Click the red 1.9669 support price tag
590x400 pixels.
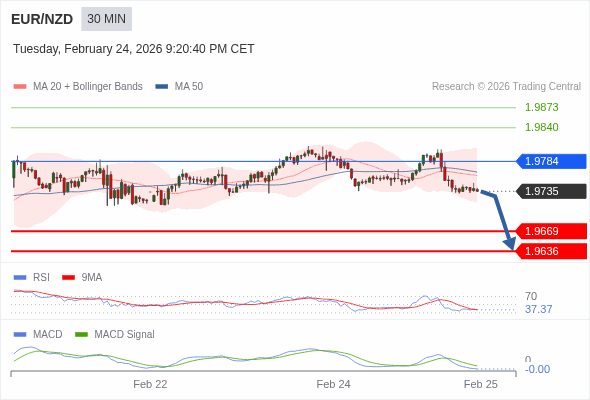(x=551, y=231)
